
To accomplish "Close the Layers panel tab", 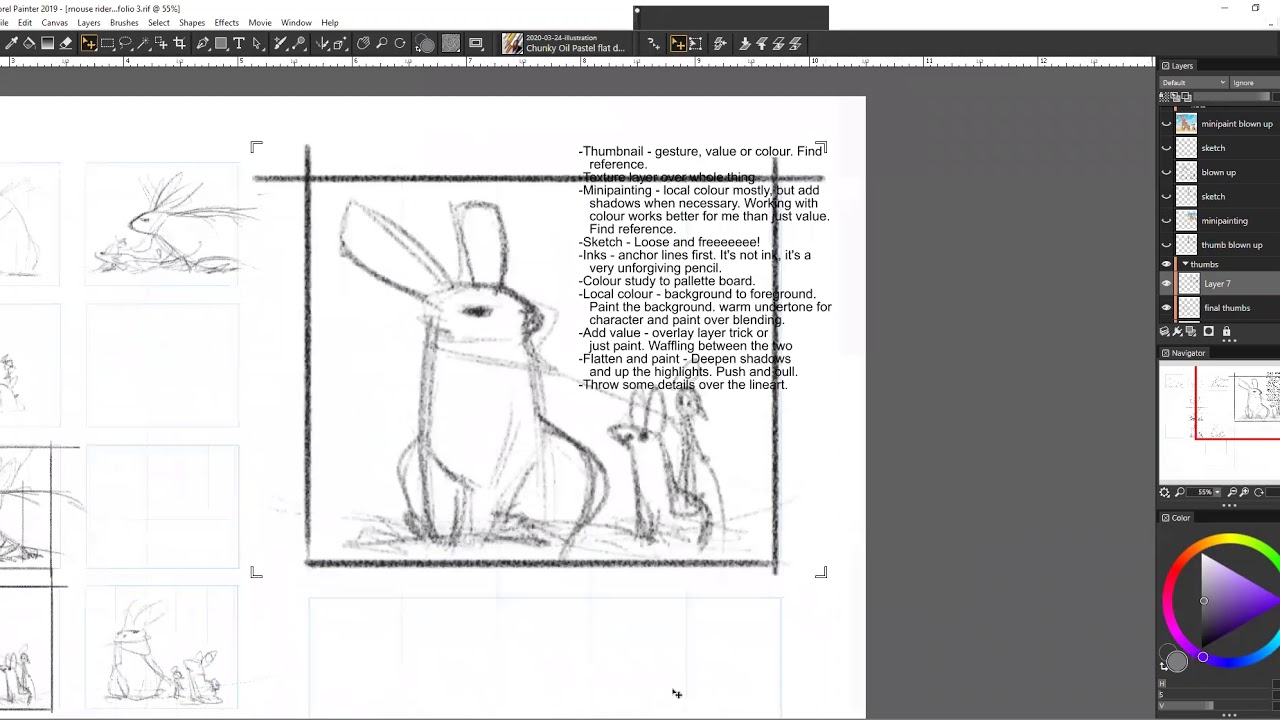I will click(1165, 66).
